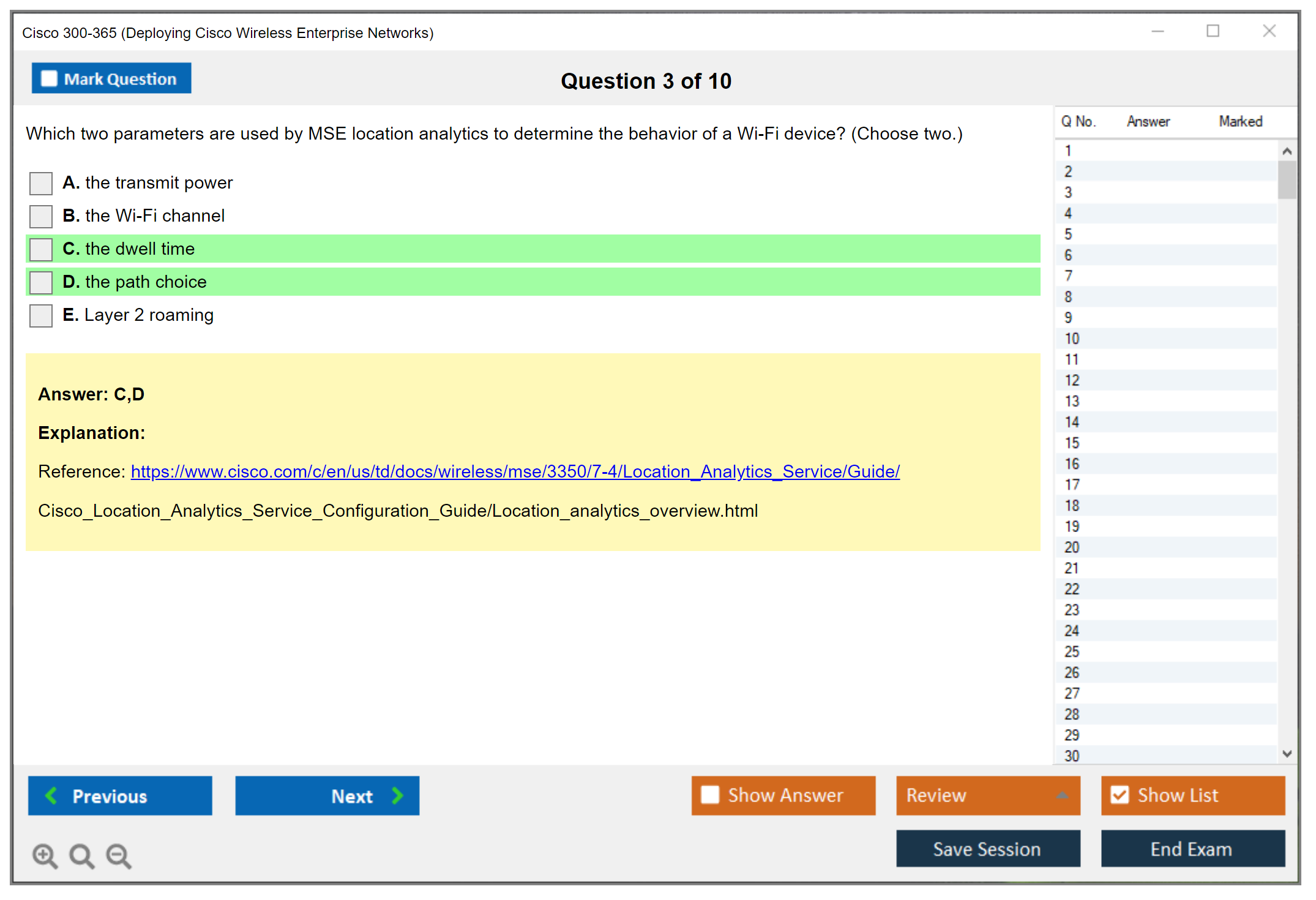
Task: Click the Save Session button
Action: point(987,849)
